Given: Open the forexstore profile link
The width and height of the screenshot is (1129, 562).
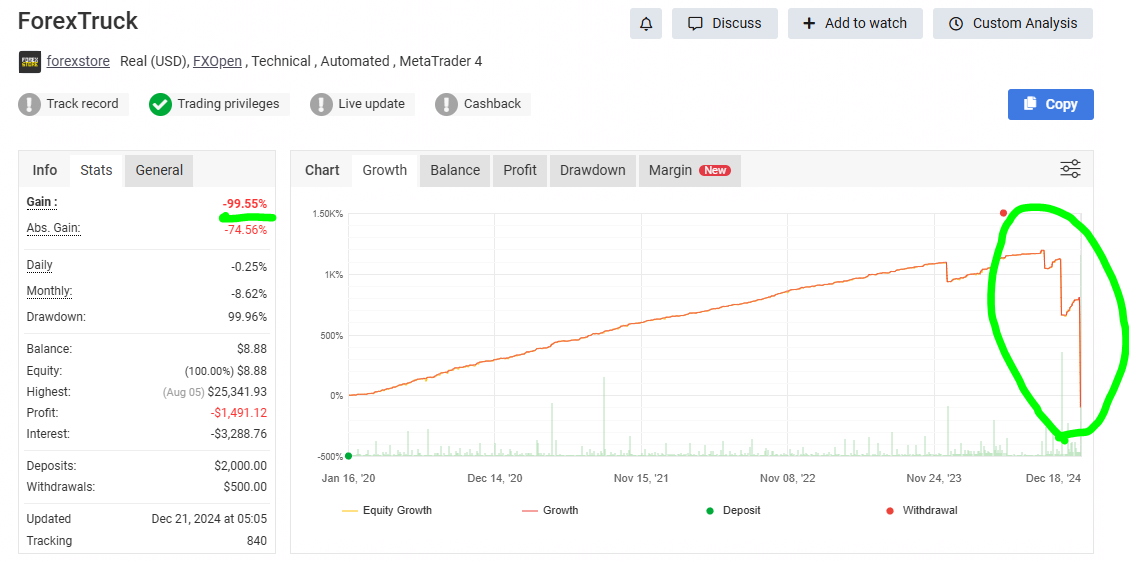Looking at the screenshot, I should [78, 61].
